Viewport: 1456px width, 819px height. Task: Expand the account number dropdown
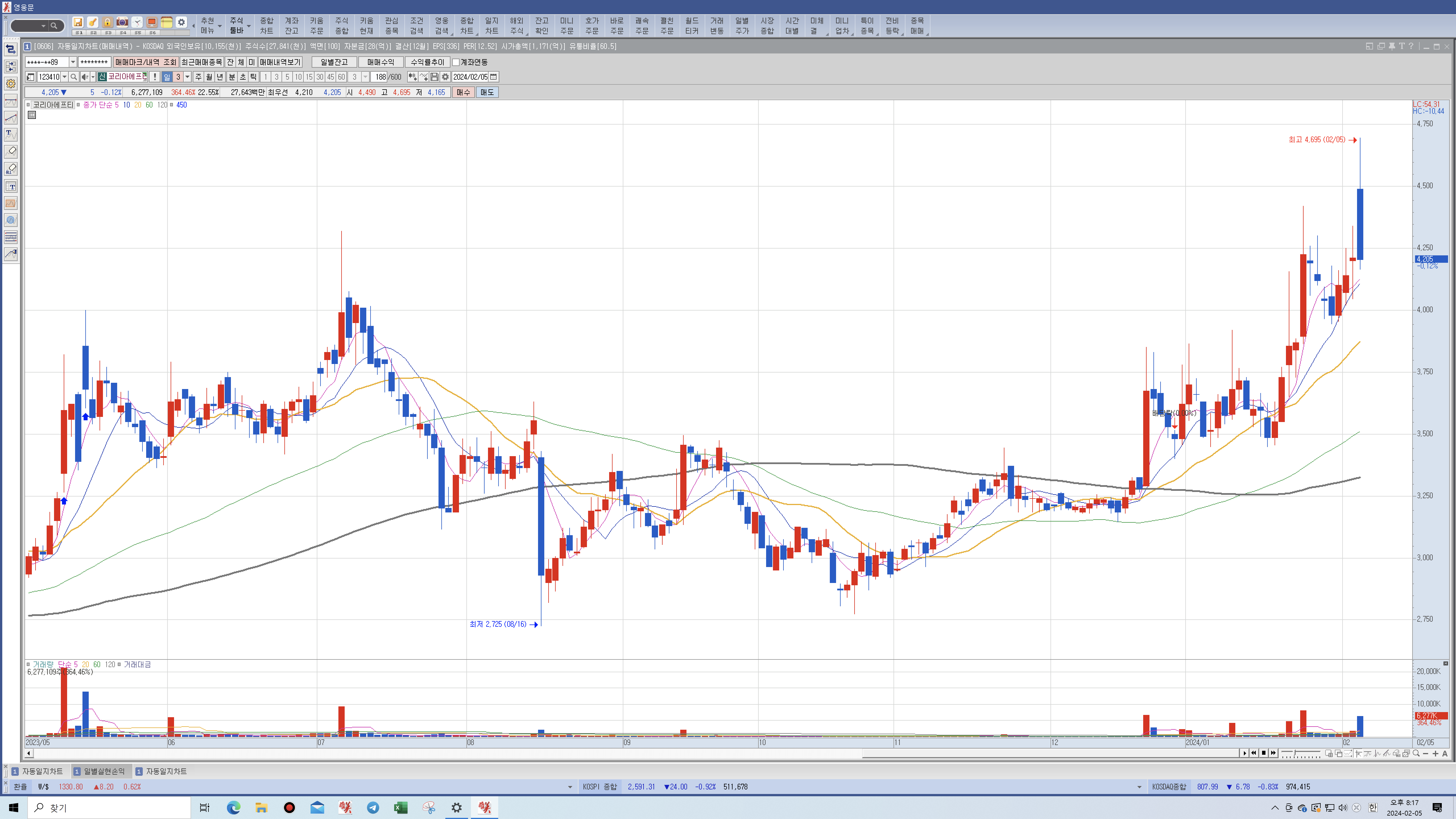point(73,62)
